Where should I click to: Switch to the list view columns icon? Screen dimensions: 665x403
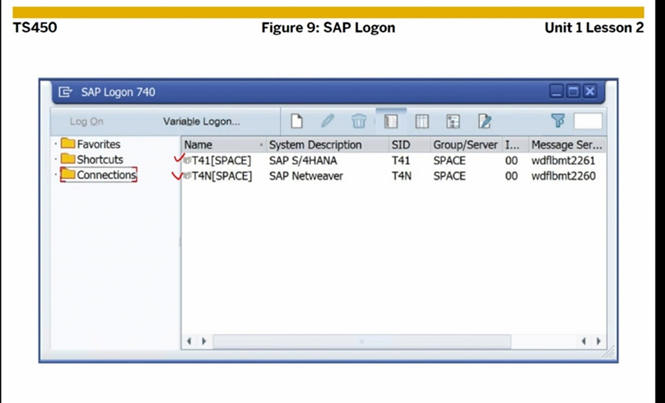422,121
